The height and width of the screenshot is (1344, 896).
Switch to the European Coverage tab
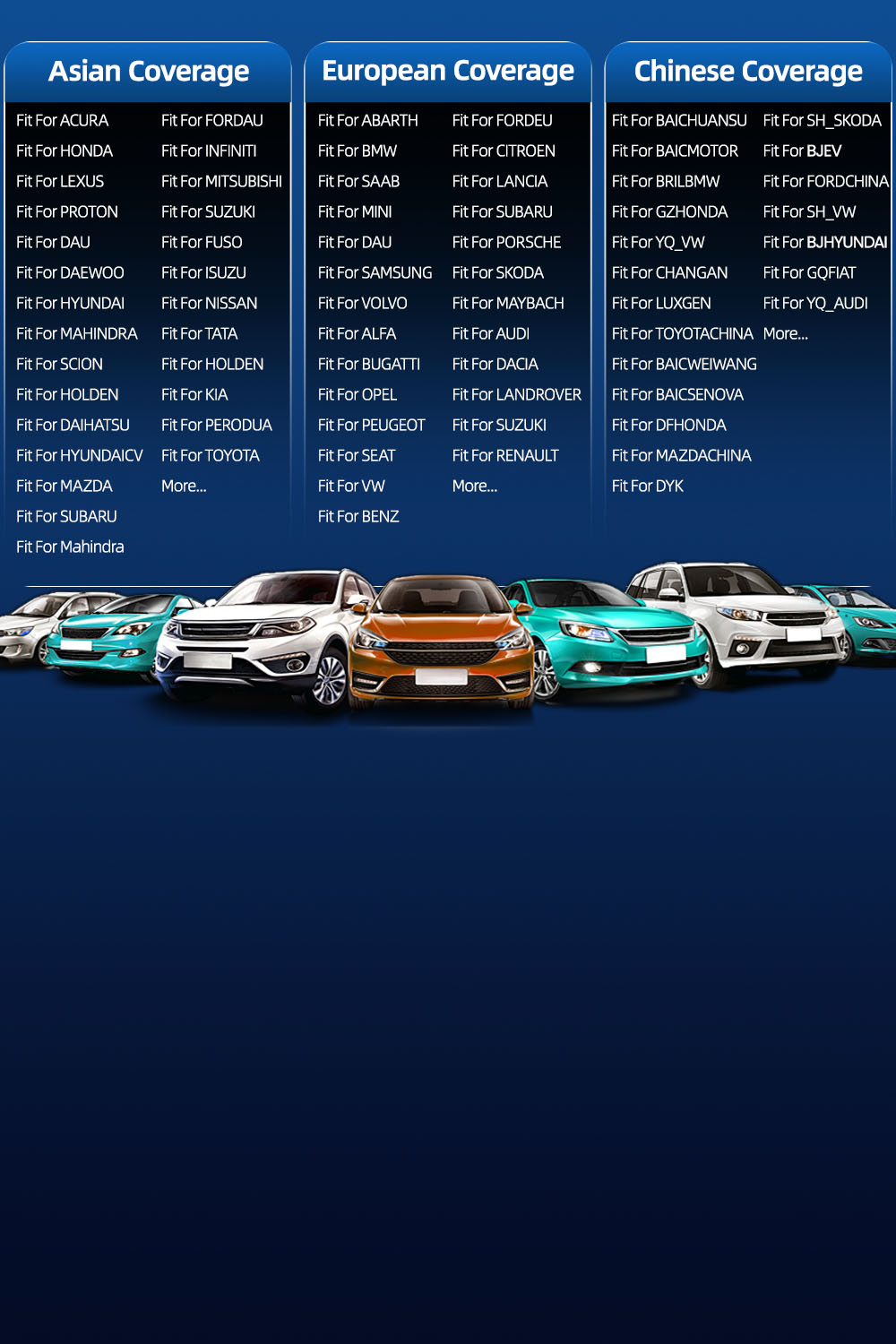[447, 72]
